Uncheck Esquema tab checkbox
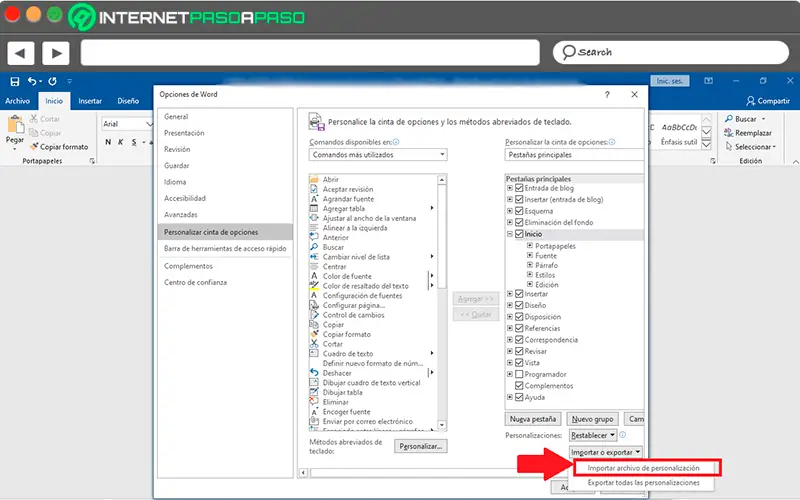Image resolution: width=800 pixels, height=500 pixels. point(519,211)
